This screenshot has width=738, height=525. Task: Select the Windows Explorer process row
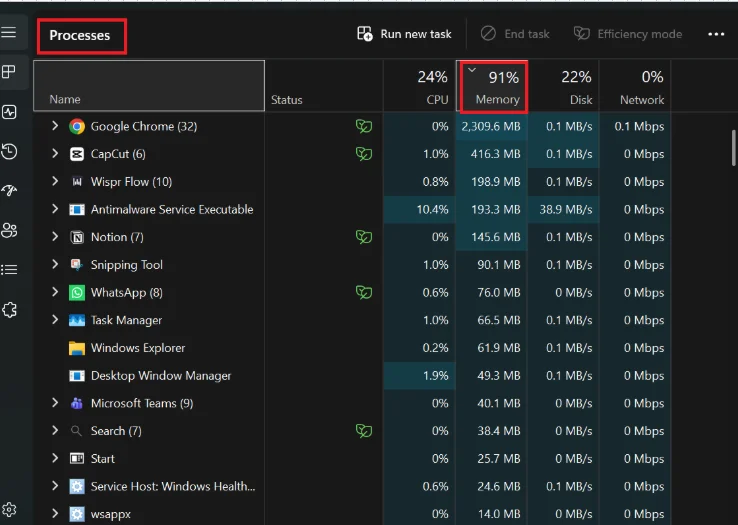click(x=352, y=347)
